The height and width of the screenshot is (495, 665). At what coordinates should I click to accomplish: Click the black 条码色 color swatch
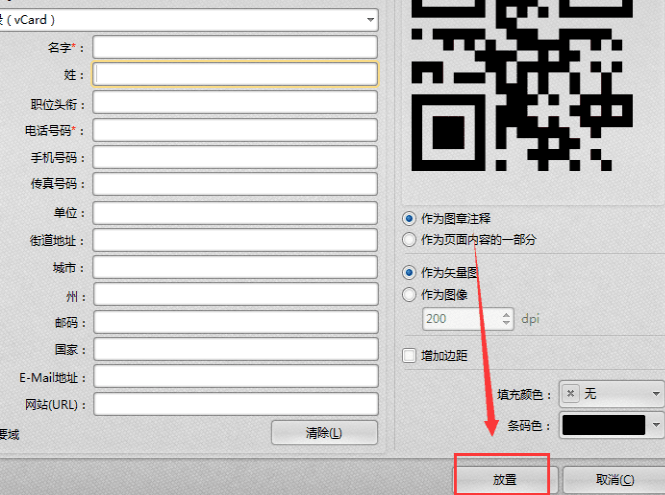(604, 425)
